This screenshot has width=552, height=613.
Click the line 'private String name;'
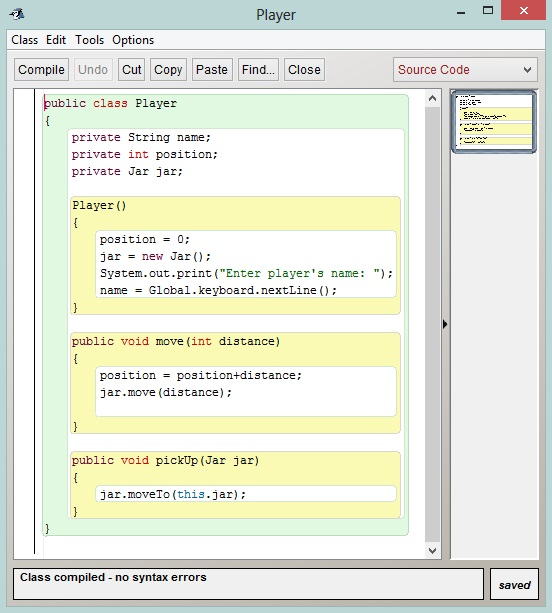point(141,138)
